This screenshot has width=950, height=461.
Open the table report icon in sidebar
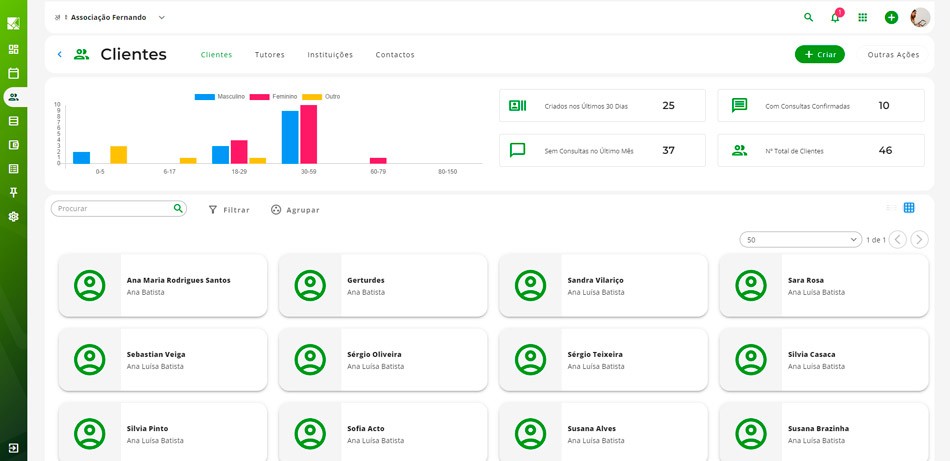(13, 168)
